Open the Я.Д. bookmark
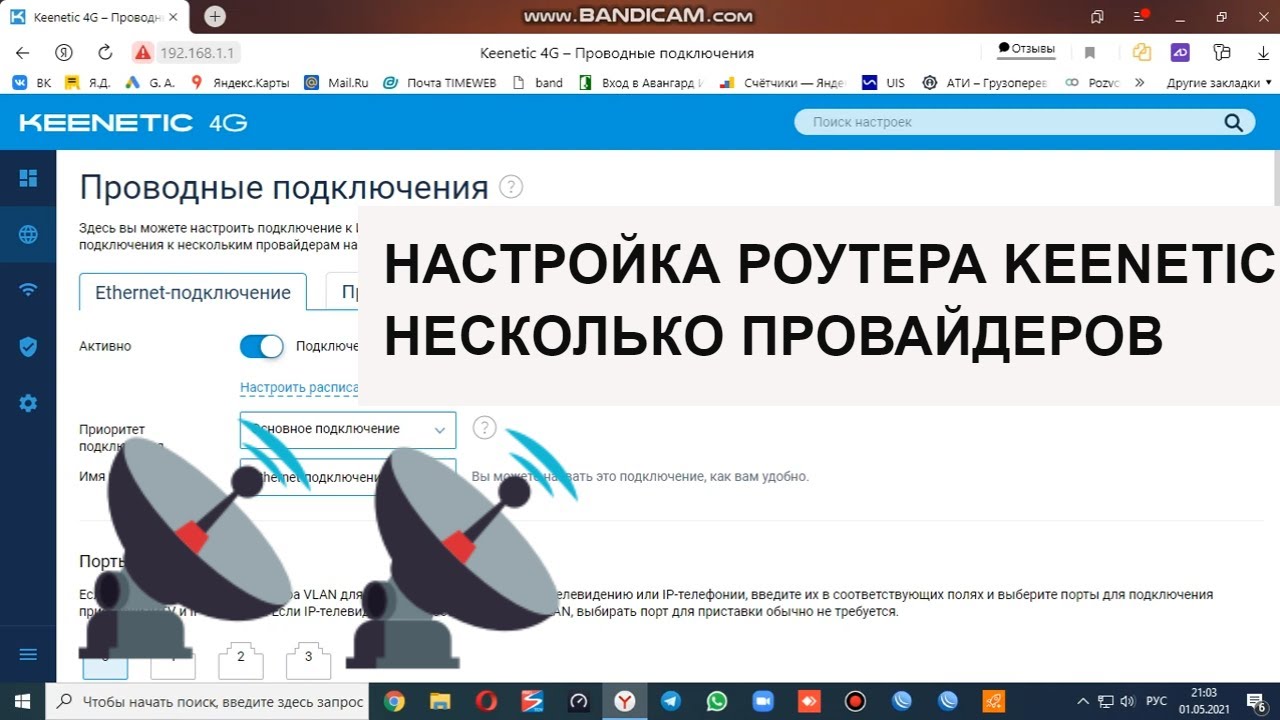Viewport: 1280px width, 720px height. [87, 83]
